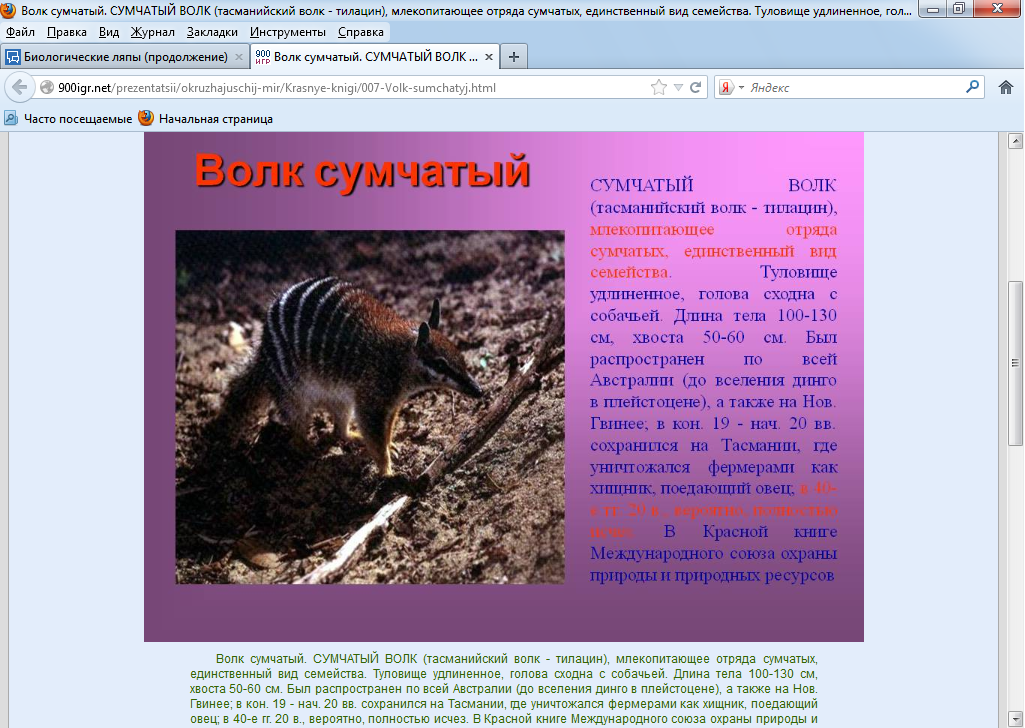The height and width of the screenshot is (728, 1025).
Task: Open the Закладки menu
Action: pyautogui.click(x=211, y=32)
